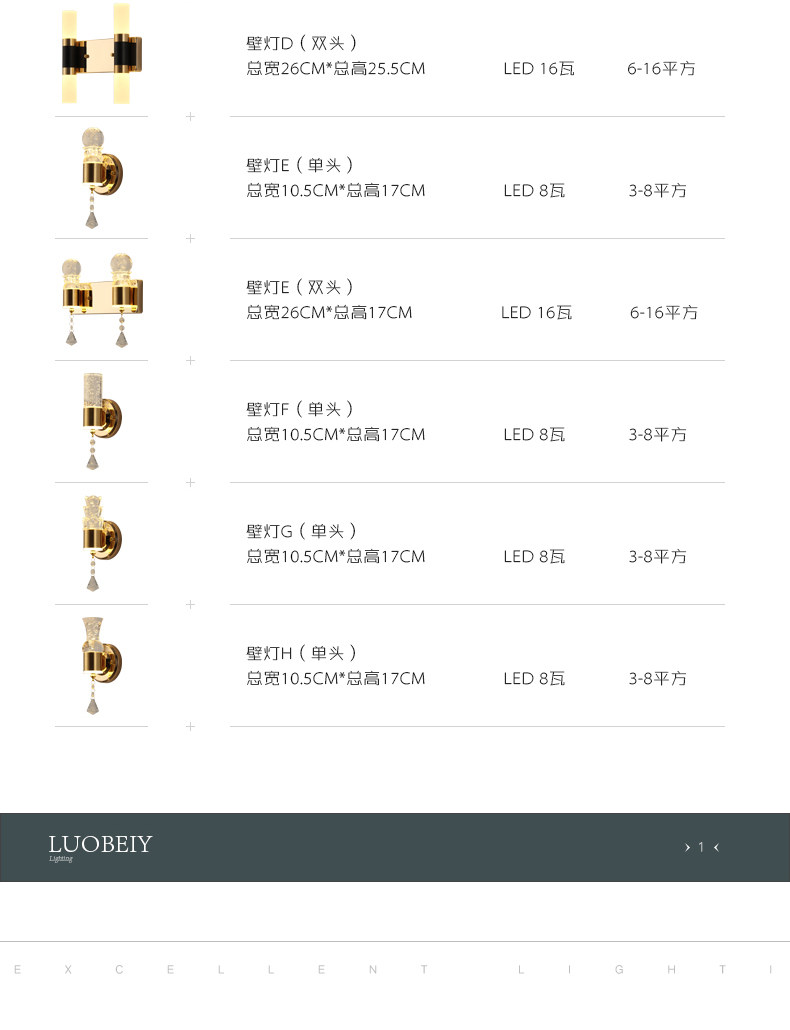Click the LED 16瓦 spec for 壁灯D
Image resolution: width=790 pixels, height=1030 pixels.
(539, 69)
